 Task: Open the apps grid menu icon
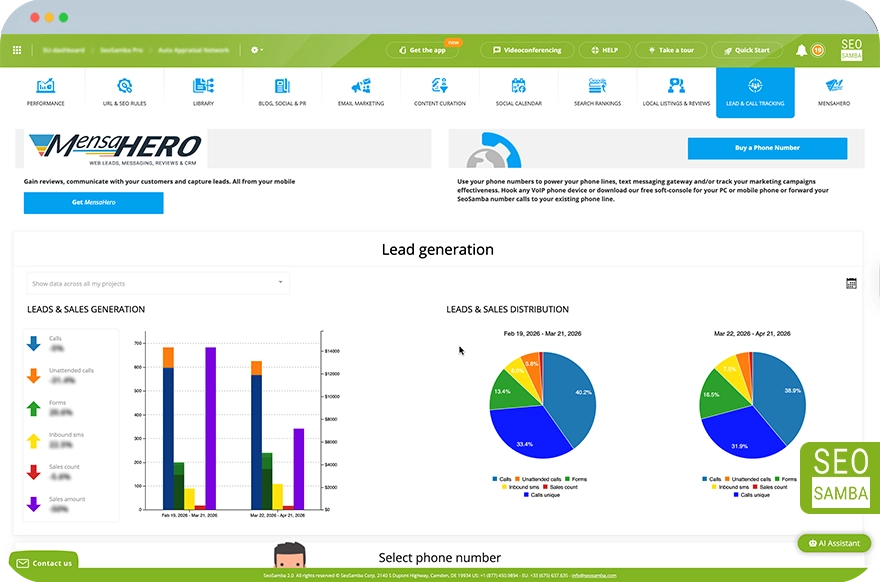click(17, 50)
